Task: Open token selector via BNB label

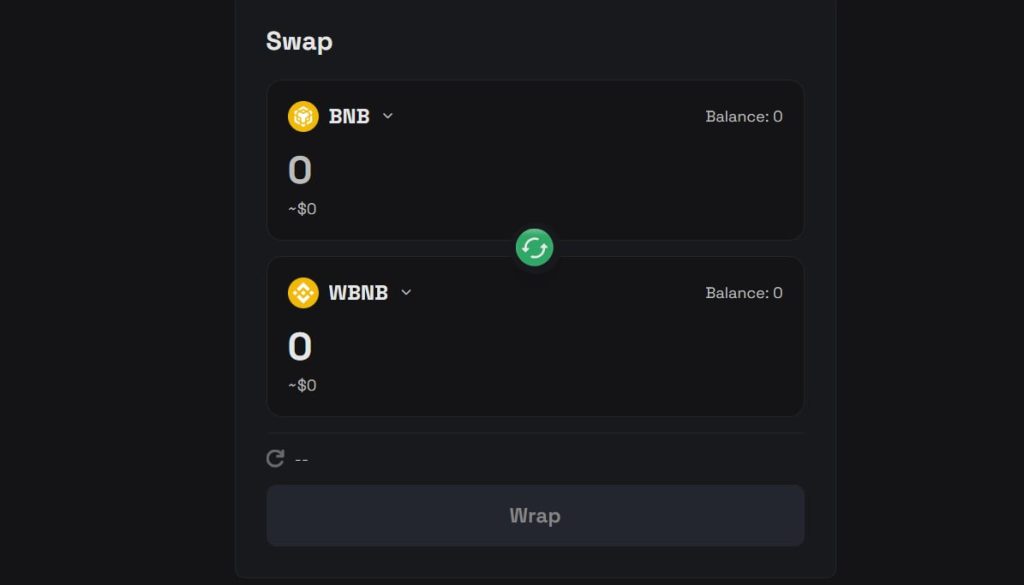Action: pyautogui.click(x=349, y=116)
